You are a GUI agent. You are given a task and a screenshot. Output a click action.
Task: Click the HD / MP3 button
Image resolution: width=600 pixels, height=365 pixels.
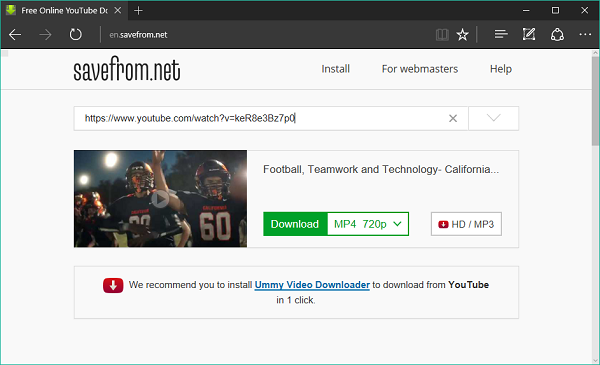(466, 224)
